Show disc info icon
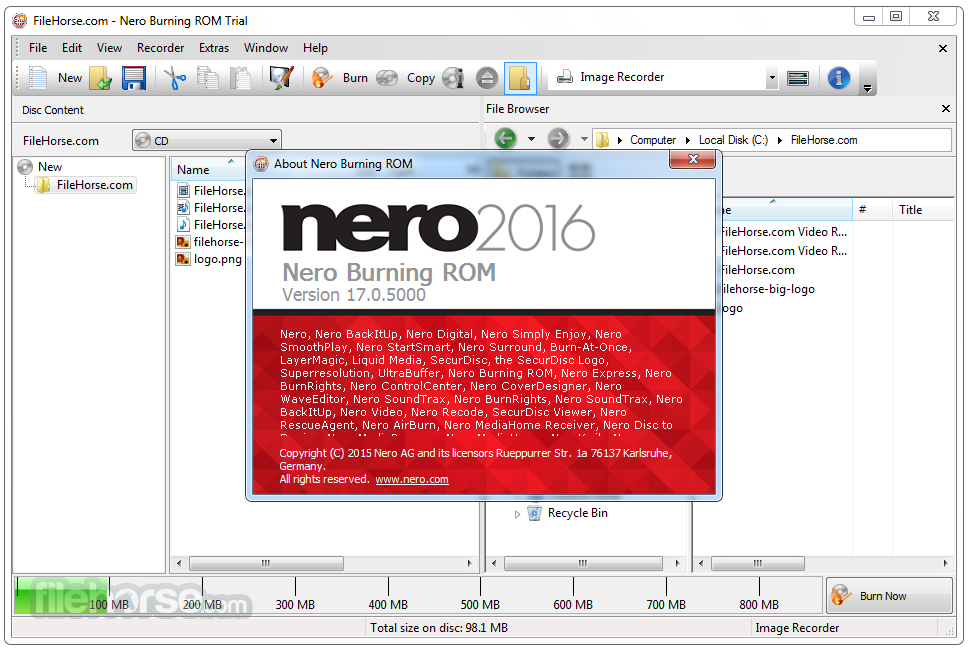This screenshot has height=649, width=968. pos(454,78)
